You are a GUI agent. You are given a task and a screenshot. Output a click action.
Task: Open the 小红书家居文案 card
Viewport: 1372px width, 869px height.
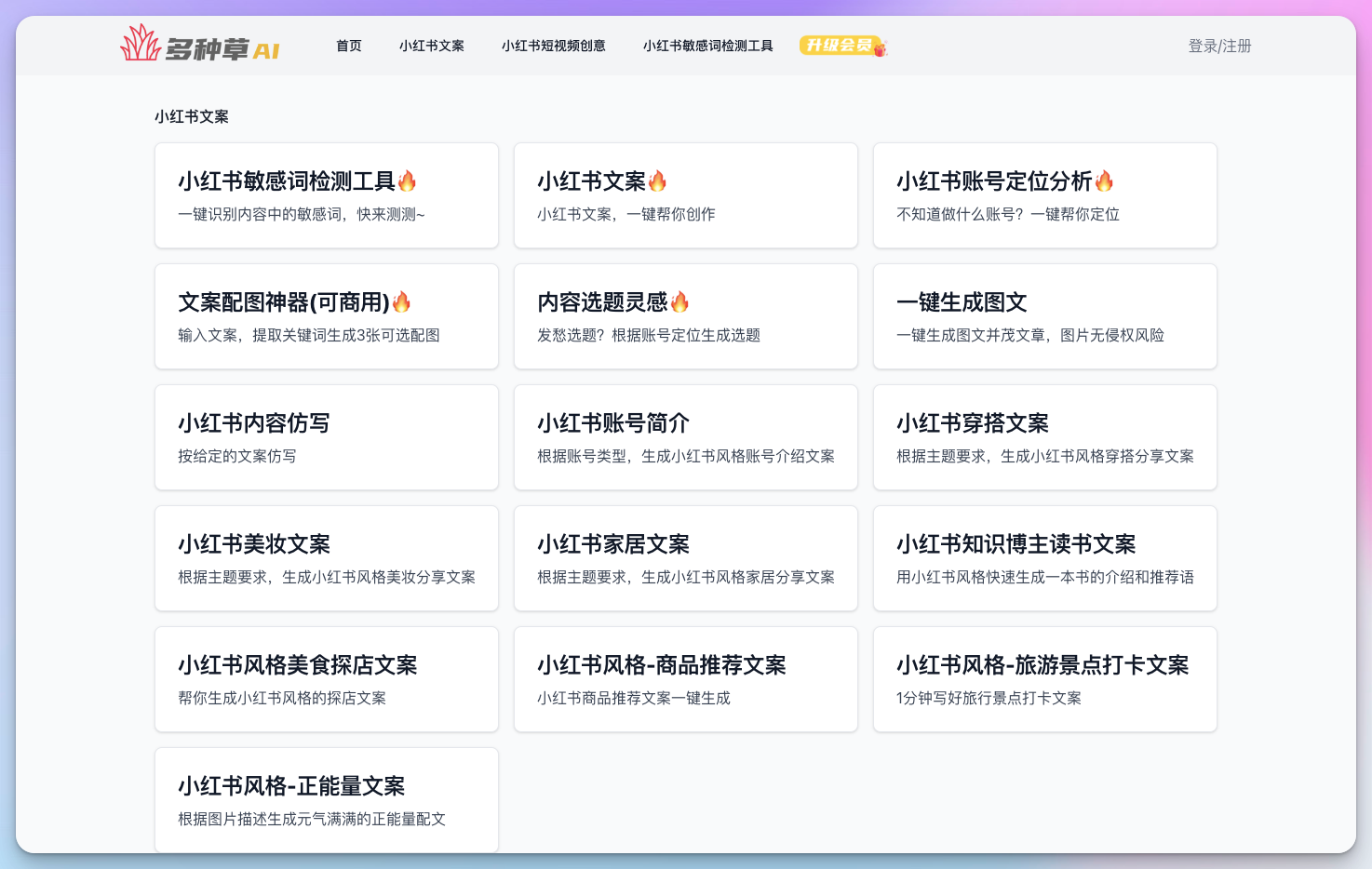(686, 558)
